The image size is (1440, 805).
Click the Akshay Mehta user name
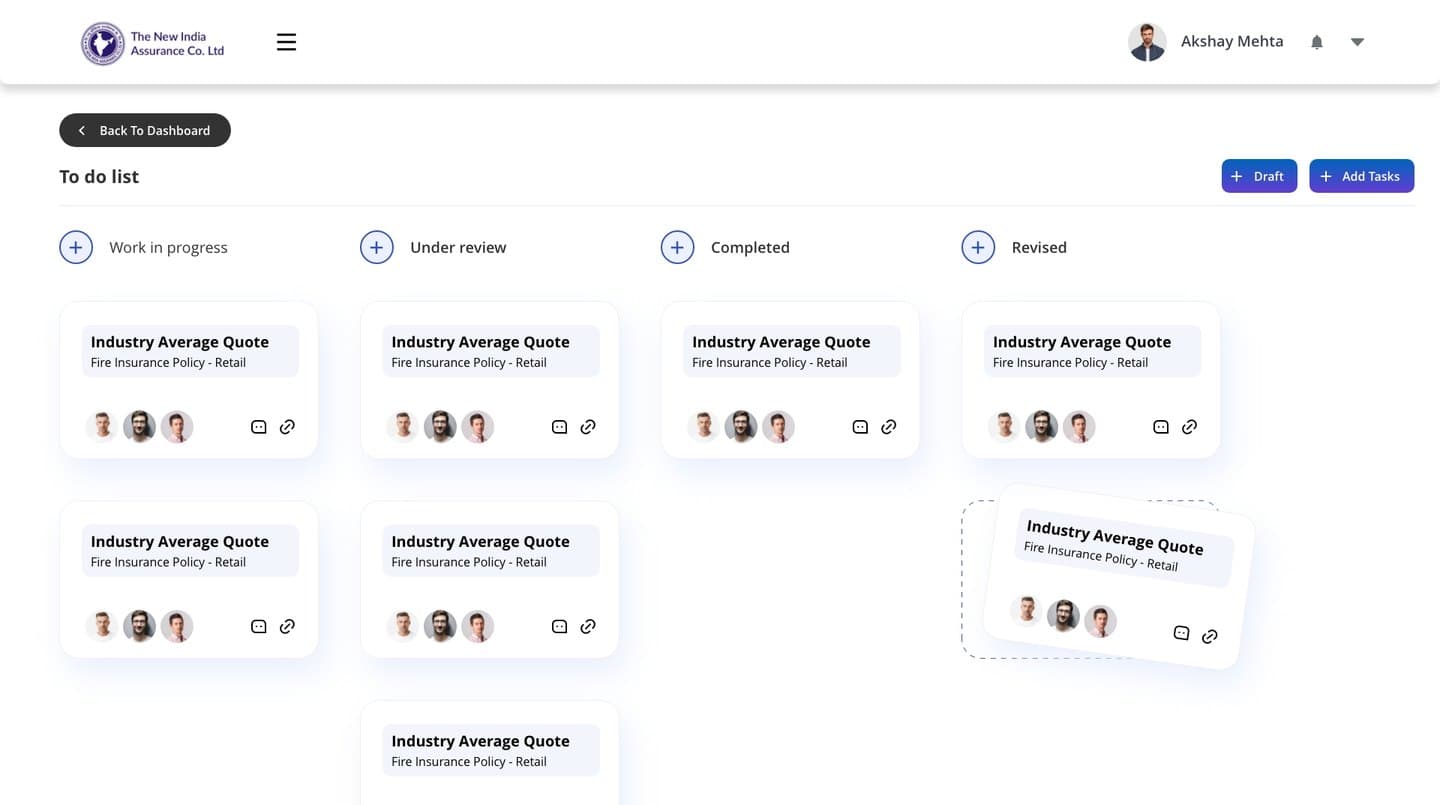(x=1232, y=42)
